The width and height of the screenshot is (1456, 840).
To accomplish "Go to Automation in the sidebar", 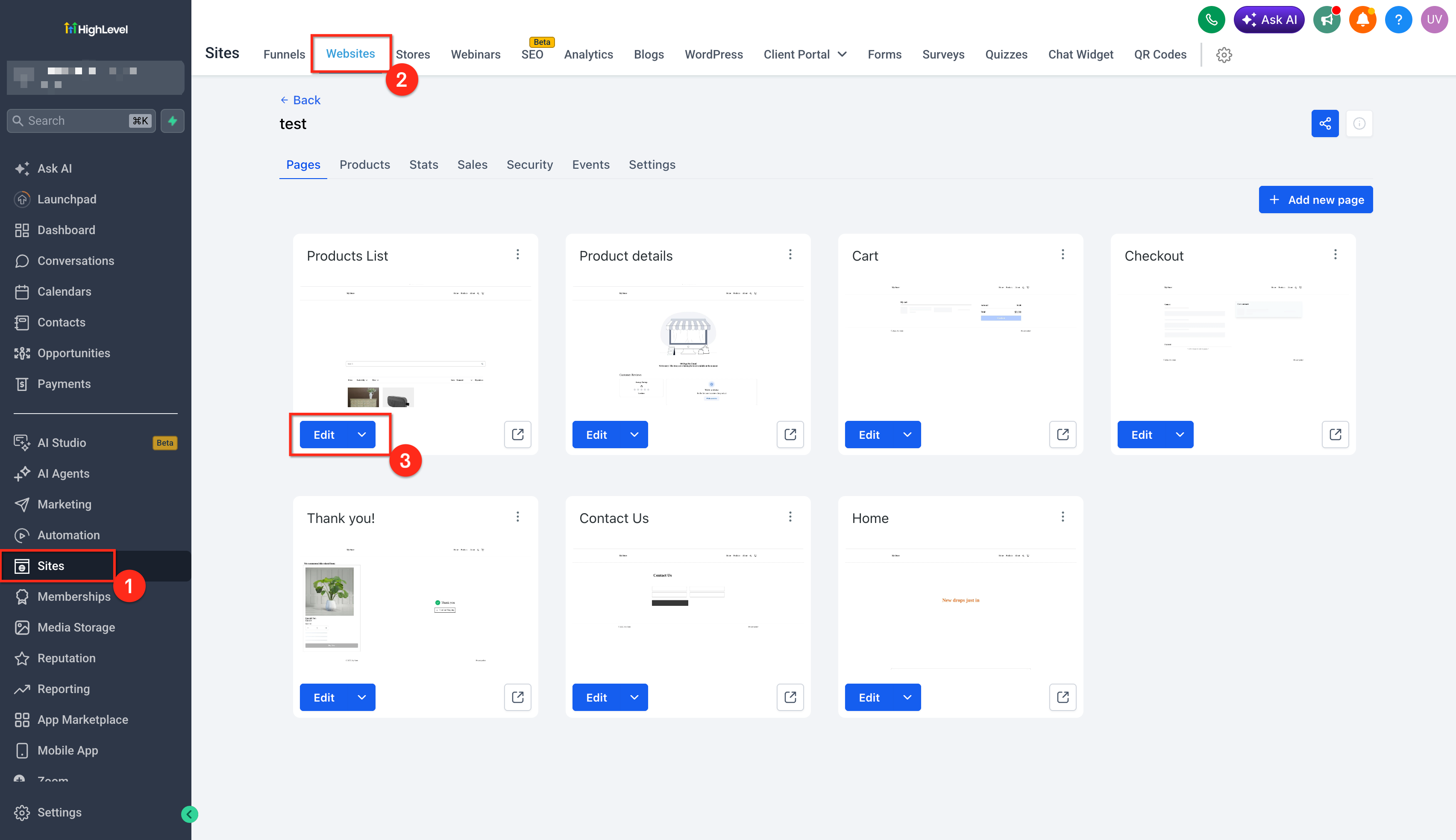I will (68, 535).
